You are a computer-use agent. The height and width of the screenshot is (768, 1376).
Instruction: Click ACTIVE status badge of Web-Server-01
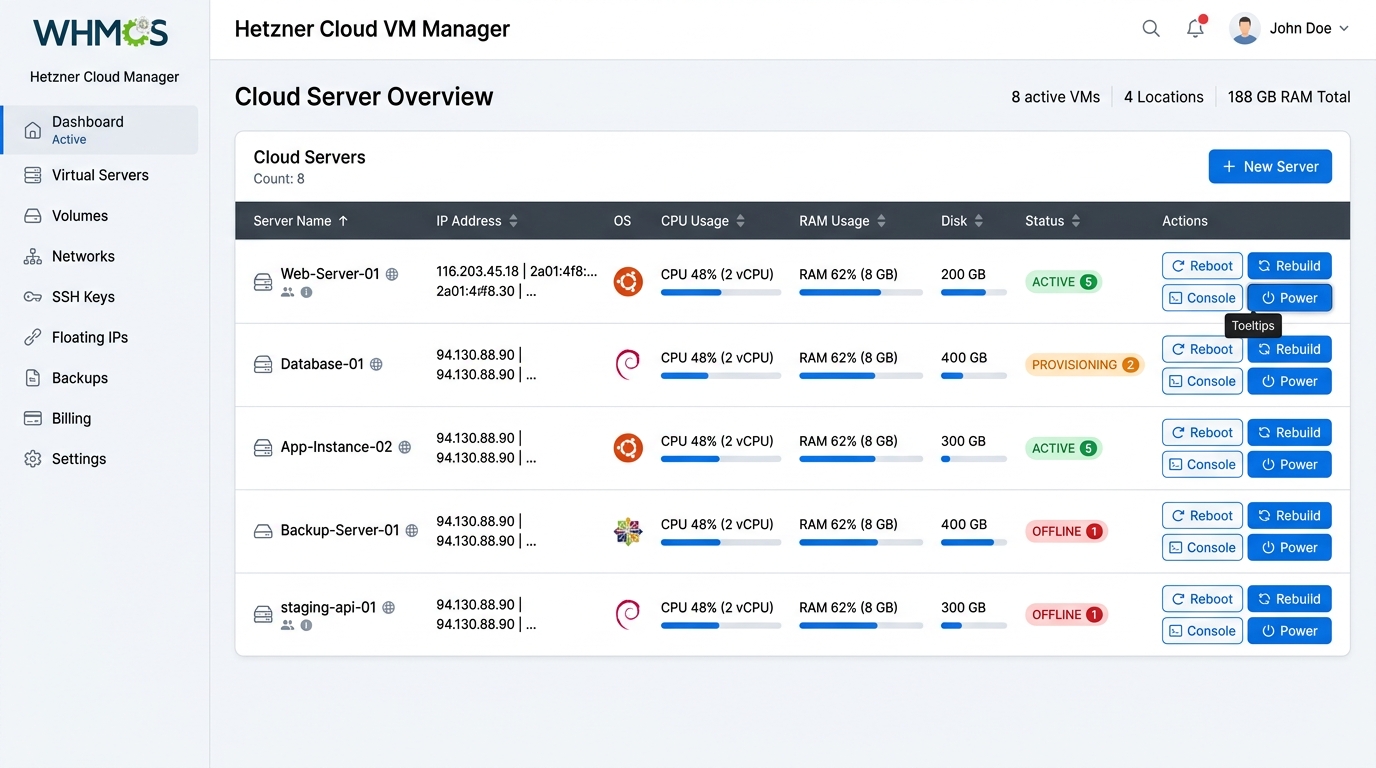click(x=1063, y=282)
